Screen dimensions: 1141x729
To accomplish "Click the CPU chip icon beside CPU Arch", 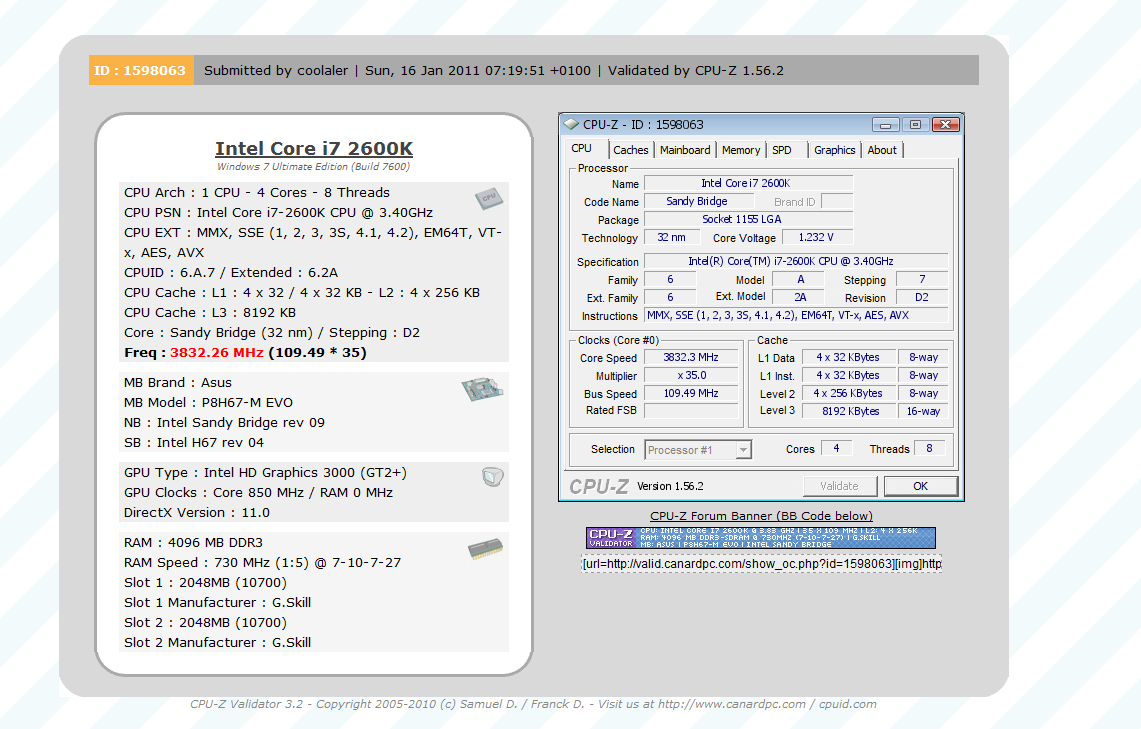I will point(488,198).
